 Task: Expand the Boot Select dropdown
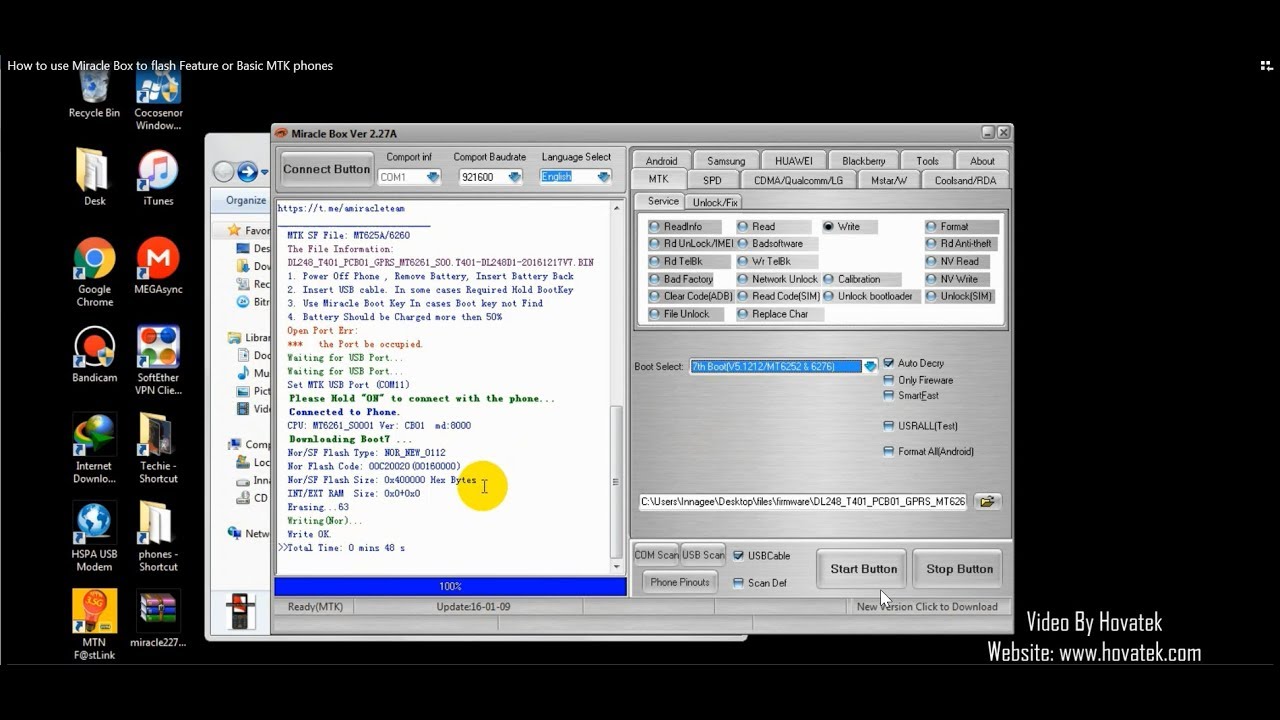coord(870,367)
